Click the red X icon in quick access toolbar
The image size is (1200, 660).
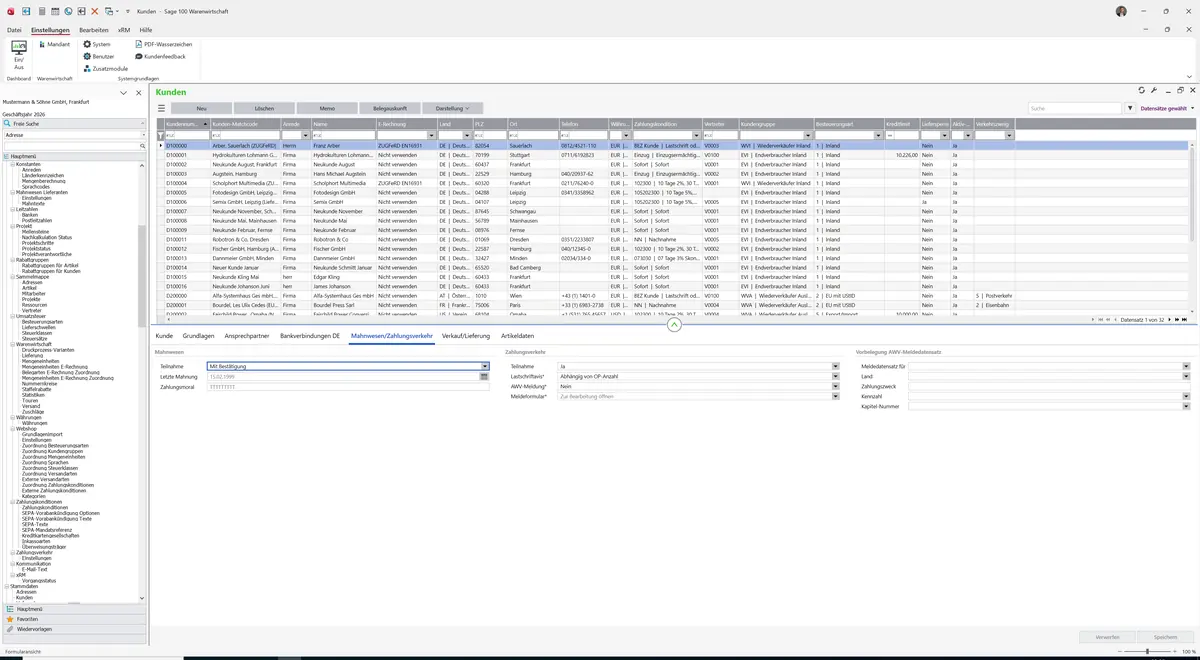(x=94, y=10)
